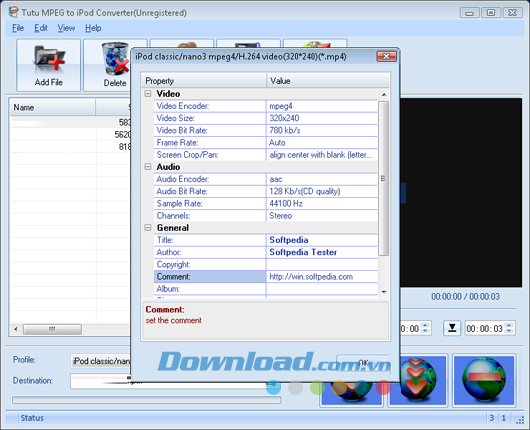Select the Video Size value 320x240
The height and width of the screenshot is (430, 530).
322,118
